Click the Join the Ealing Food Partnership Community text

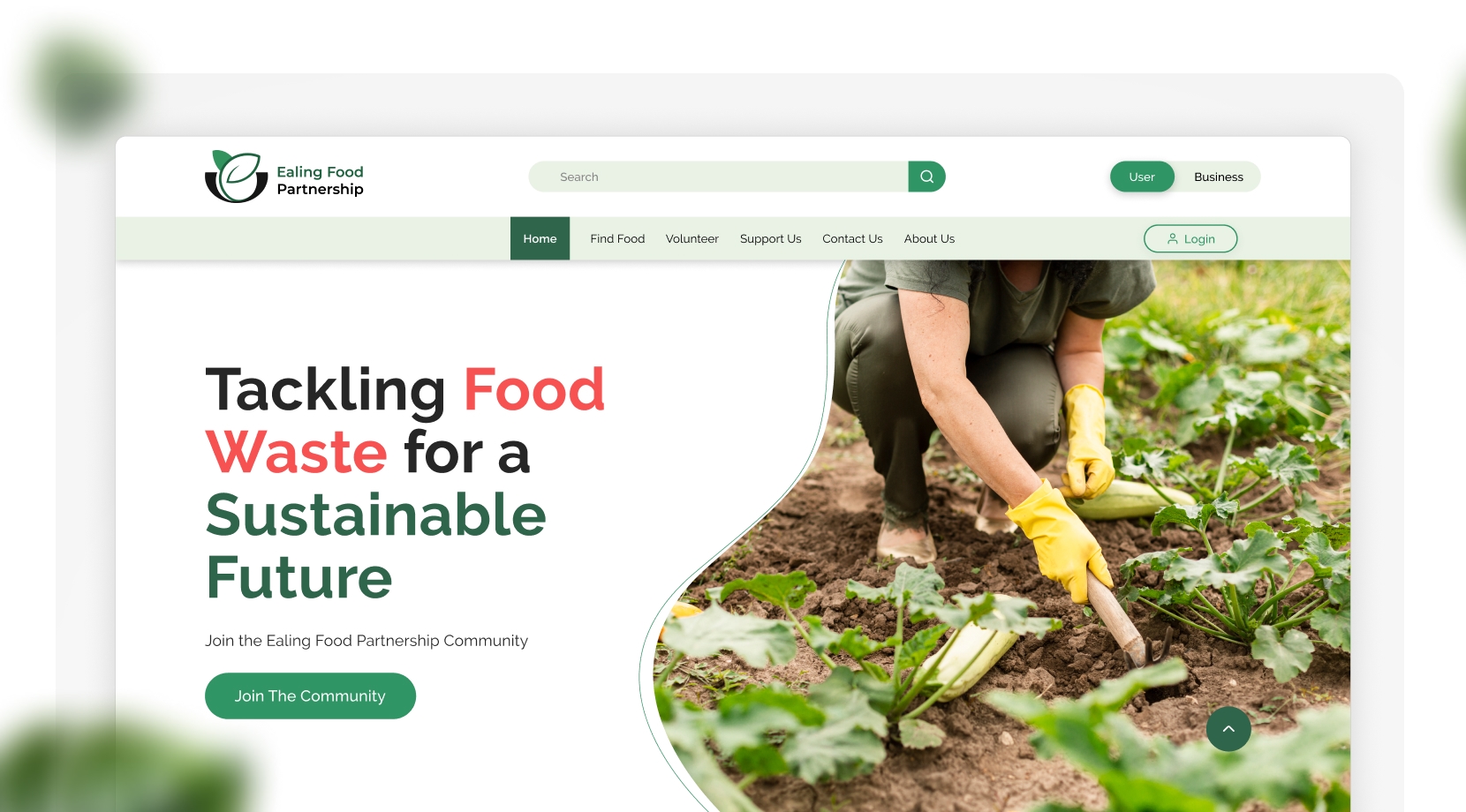[366, 640]
